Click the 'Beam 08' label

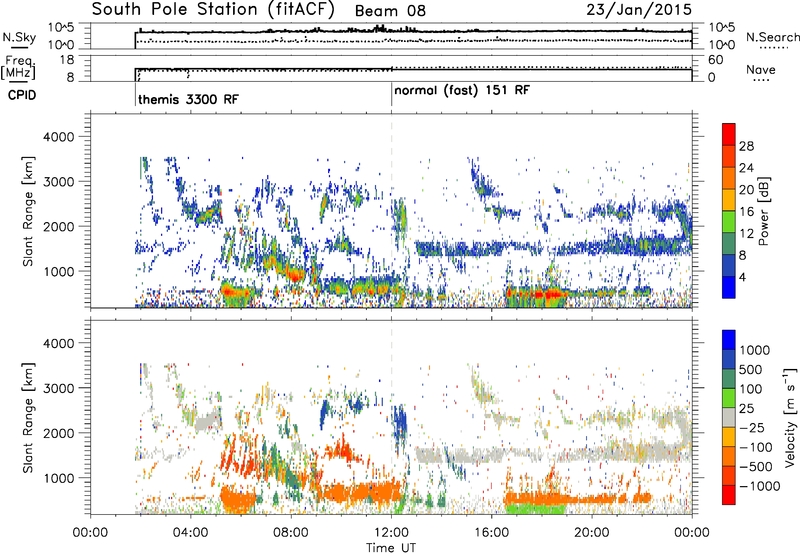pyautogui.click(x=390, y=11)
